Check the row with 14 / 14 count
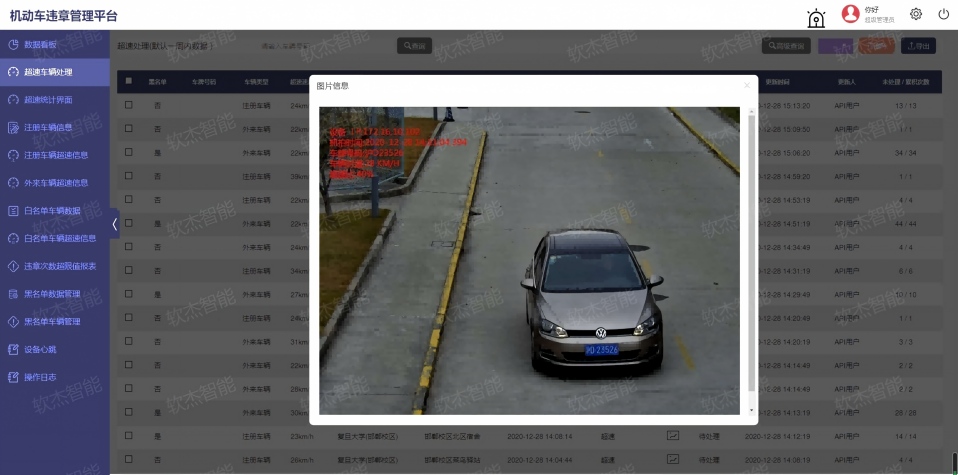This screenshot has height=475, width=958. pos(128,436)
